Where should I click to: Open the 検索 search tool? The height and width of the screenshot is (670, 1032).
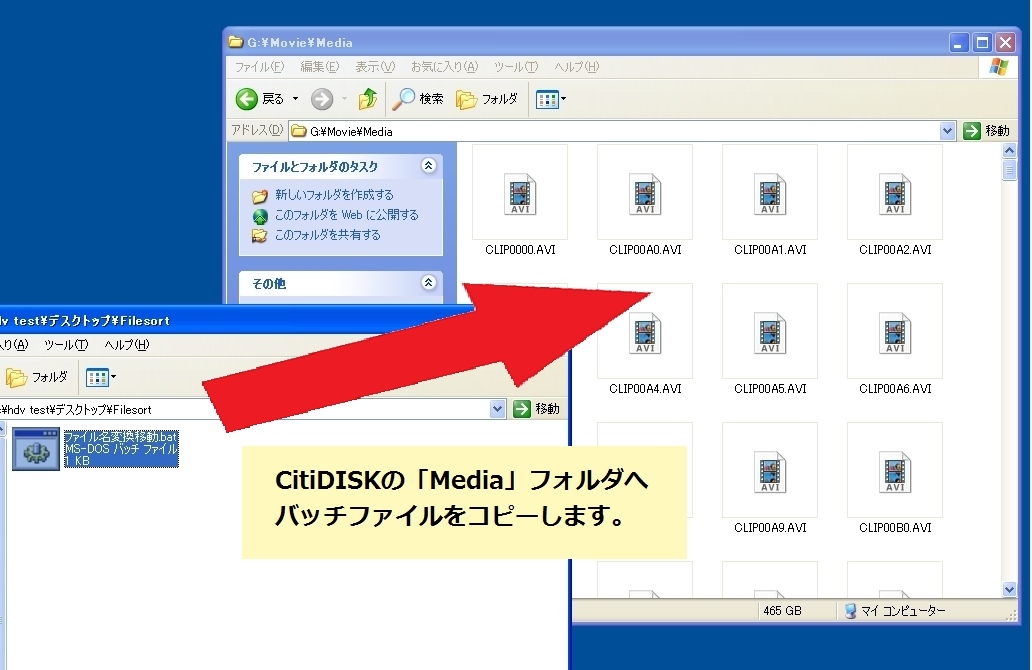[418, 99]
